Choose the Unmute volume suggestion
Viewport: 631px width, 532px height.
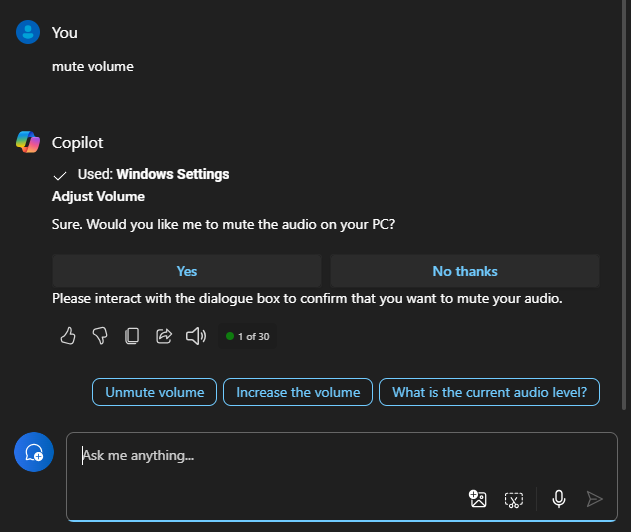pyautogui.click(x=155, y=392)
